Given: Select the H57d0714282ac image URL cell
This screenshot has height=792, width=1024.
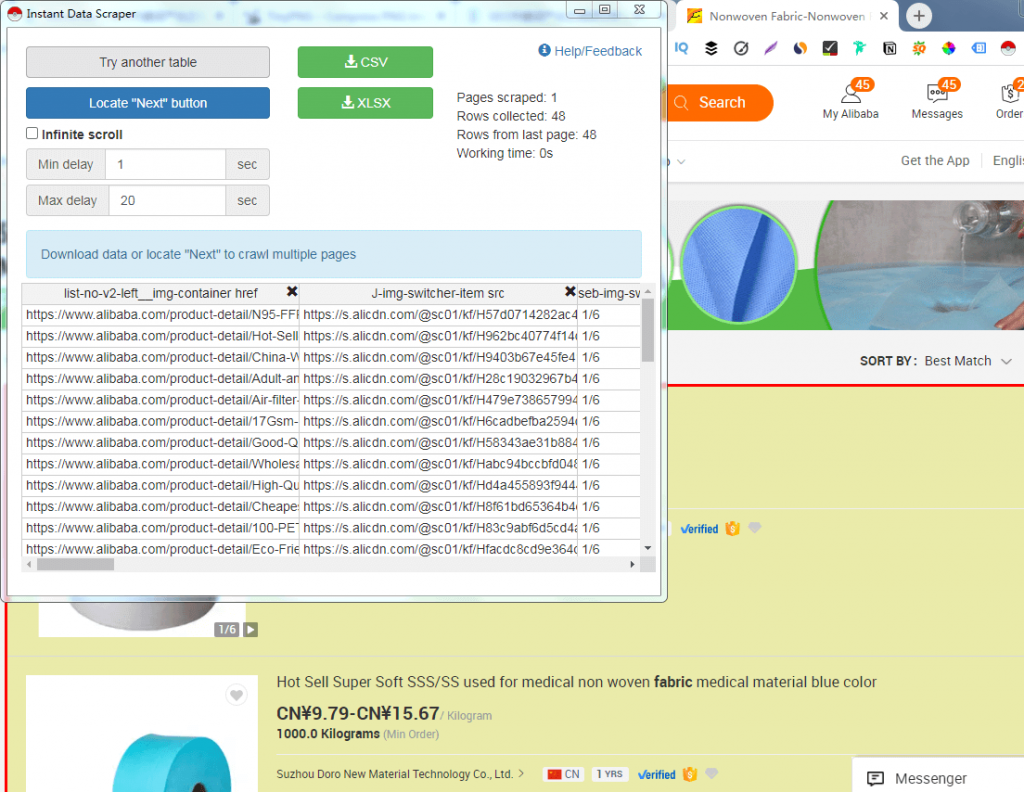Looking at the screenshot, I should (439, 315).
